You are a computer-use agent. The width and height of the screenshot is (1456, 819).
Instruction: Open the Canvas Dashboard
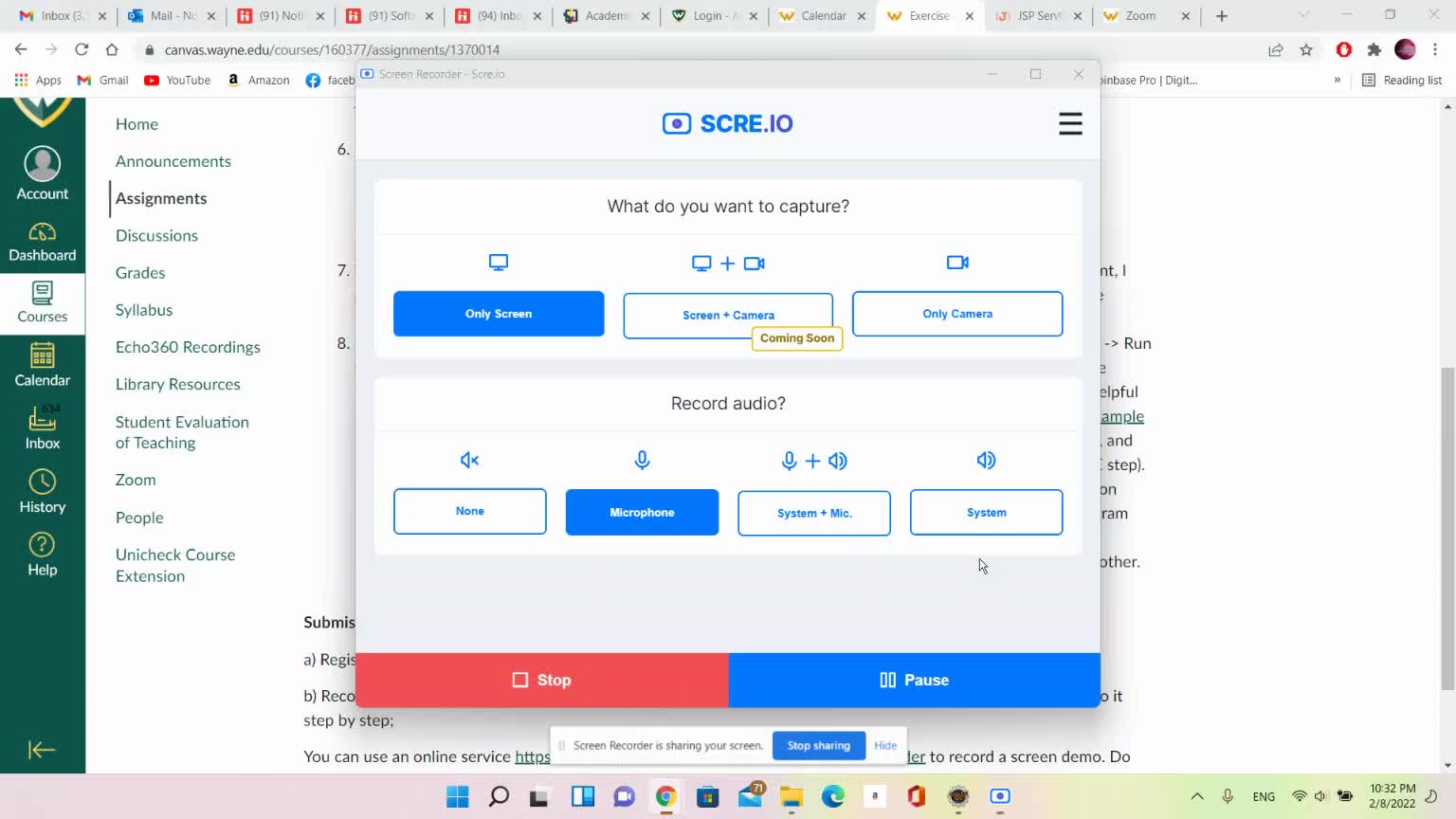pyautogui.click(x=43, y=242)
